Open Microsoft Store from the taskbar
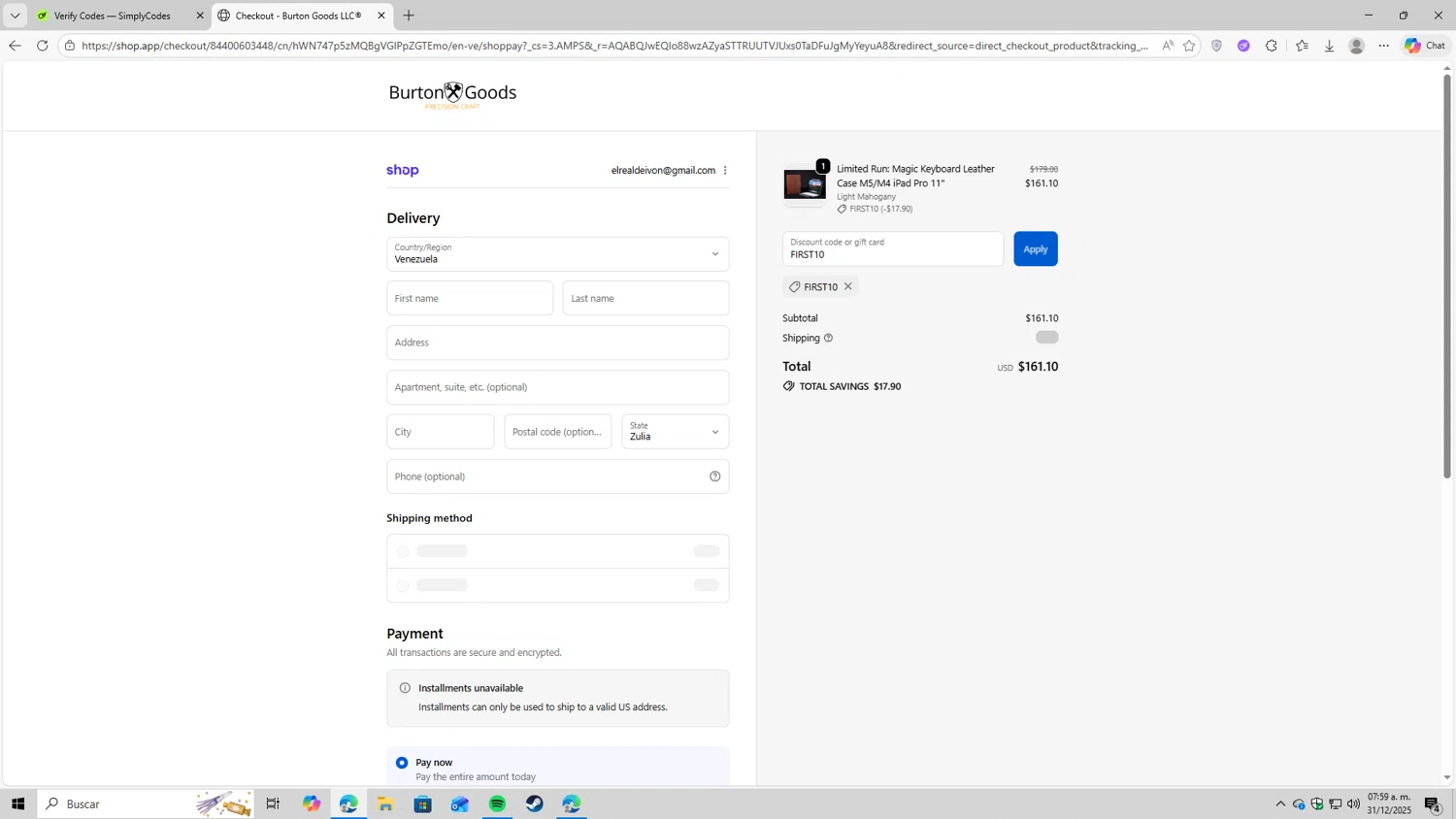 click(422, 803)
